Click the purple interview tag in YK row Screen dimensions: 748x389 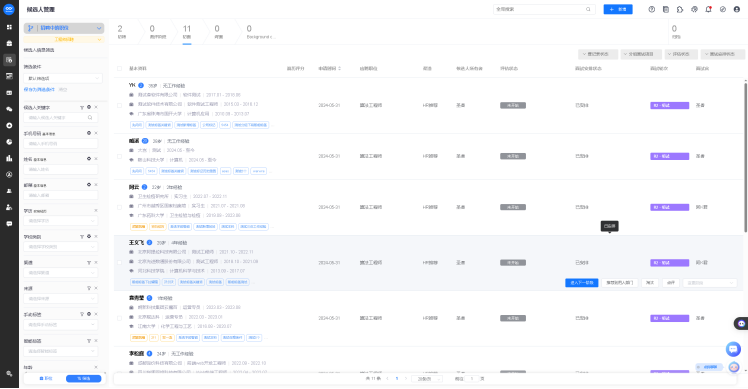click(669, 105)
